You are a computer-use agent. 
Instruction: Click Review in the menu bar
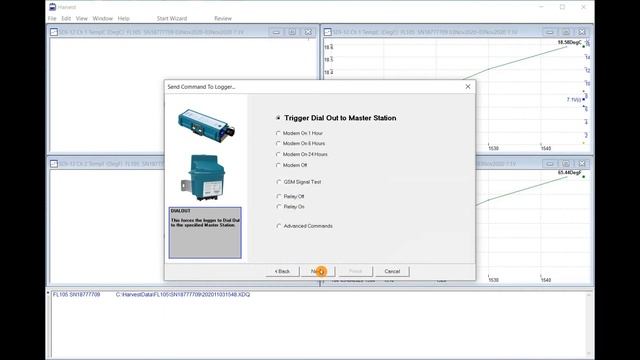pyautogui.click(x=223, y=18)
